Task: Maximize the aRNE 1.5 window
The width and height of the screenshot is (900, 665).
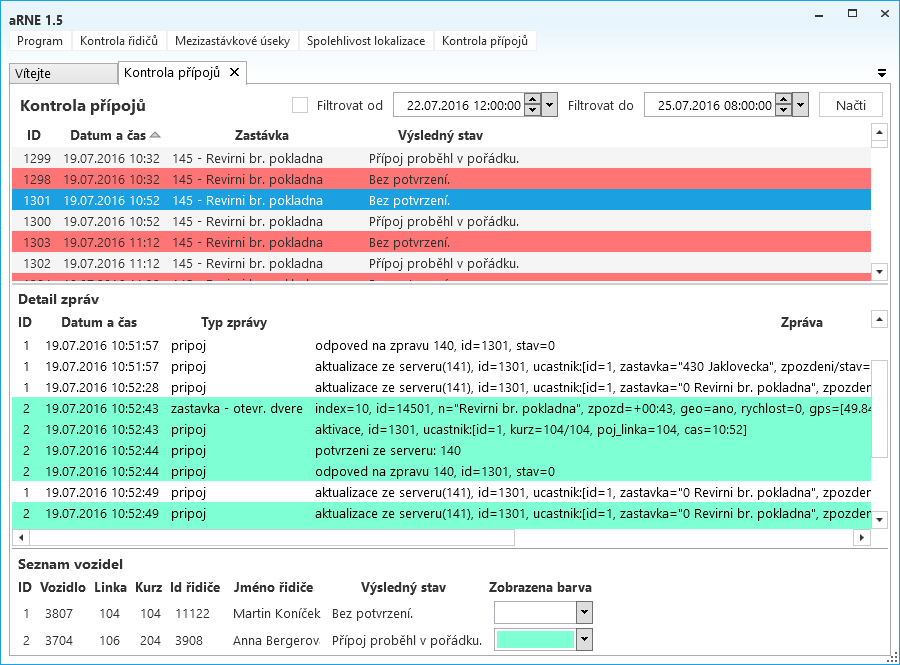Action: (x=852, y=14)
